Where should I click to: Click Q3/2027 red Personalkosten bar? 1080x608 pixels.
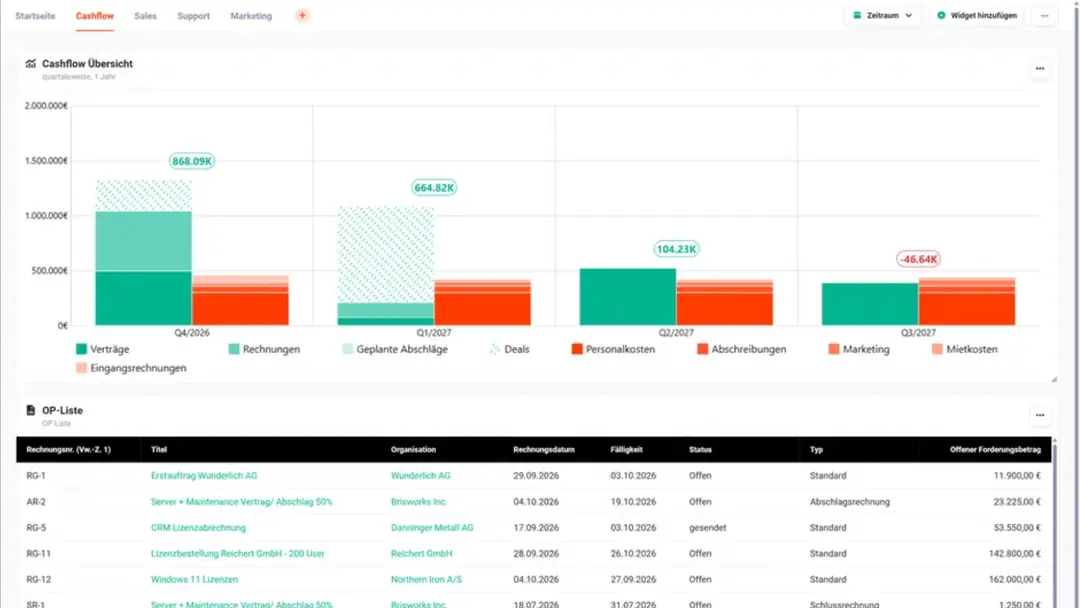[x=966, y=309]
